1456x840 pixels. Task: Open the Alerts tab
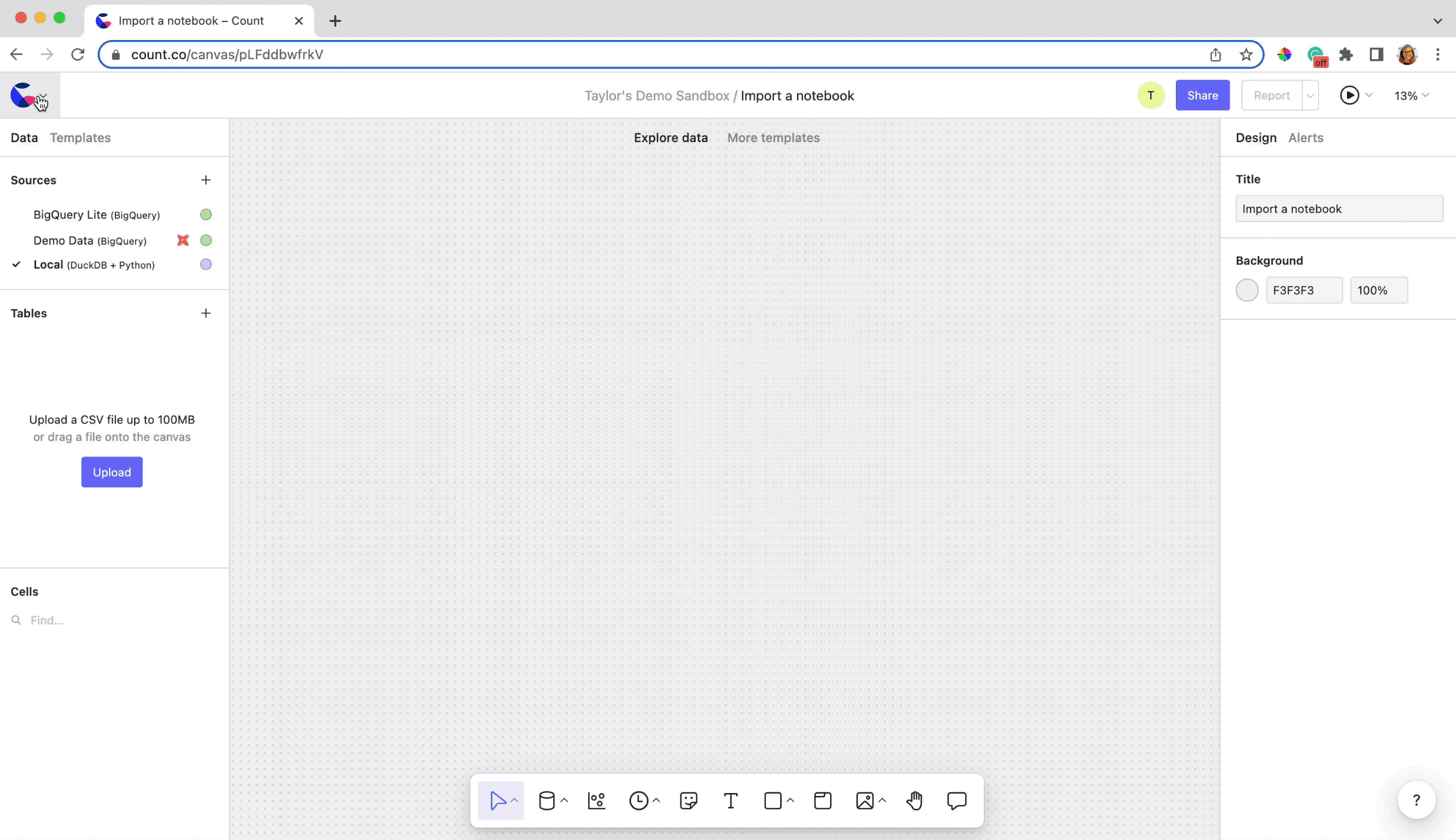tap(1305, 137)
